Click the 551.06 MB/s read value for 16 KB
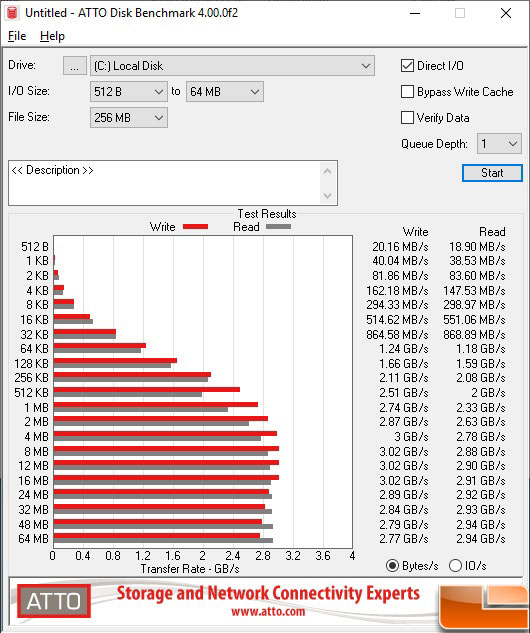The image size is (530, 633). tap(474, 320)
